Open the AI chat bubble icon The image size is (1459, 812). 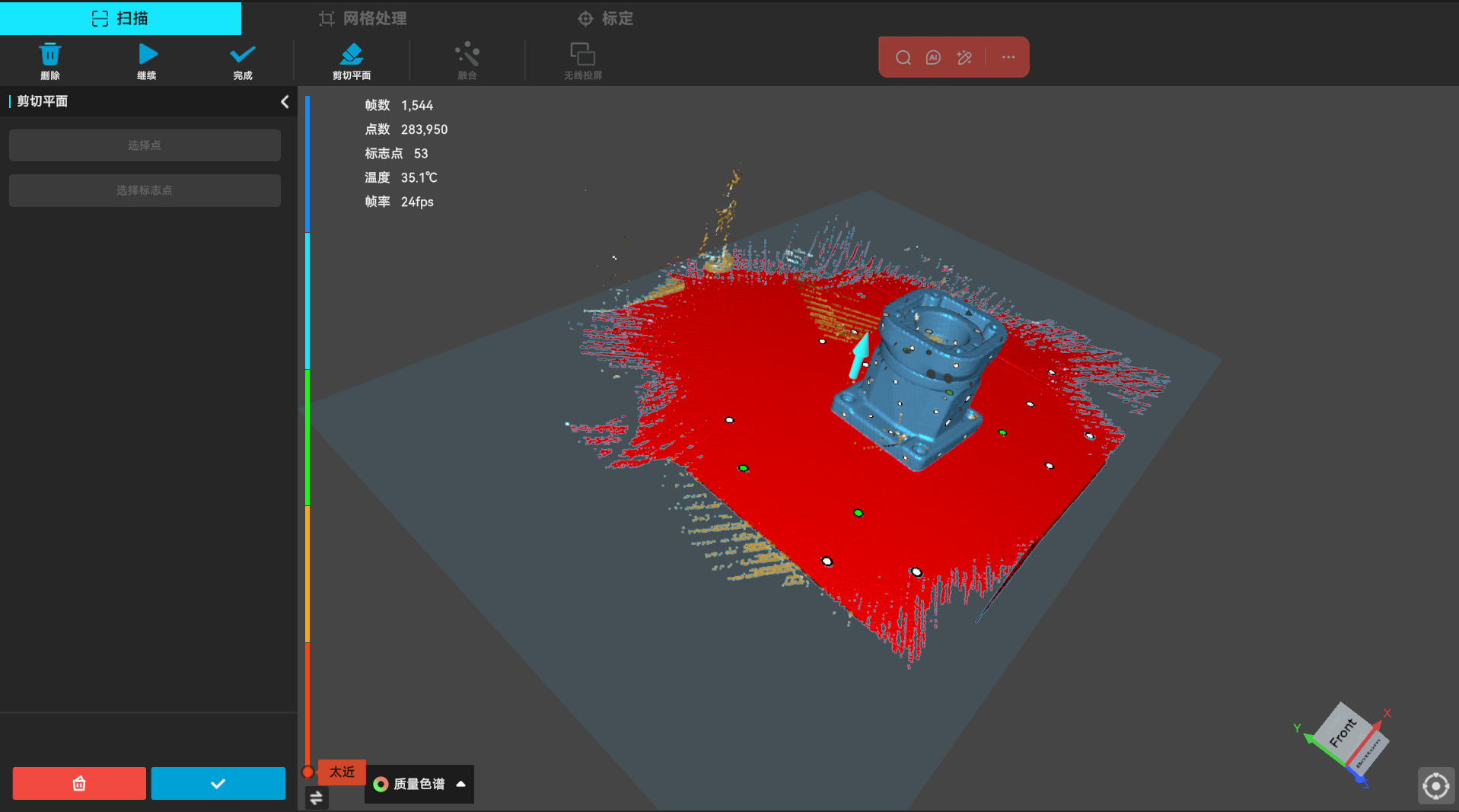[x=933, y=58]
